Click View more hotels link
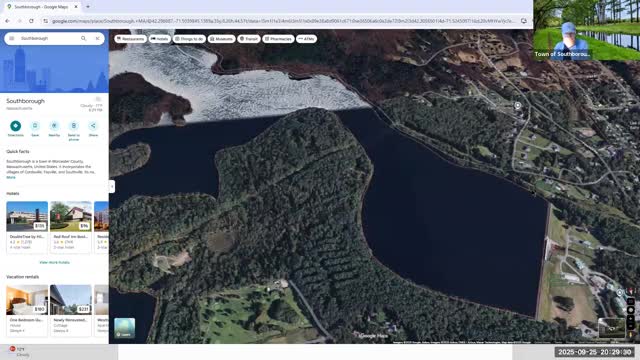Viewport: 640px width, 360px height. pyautogui.click(x=54, y=262)
